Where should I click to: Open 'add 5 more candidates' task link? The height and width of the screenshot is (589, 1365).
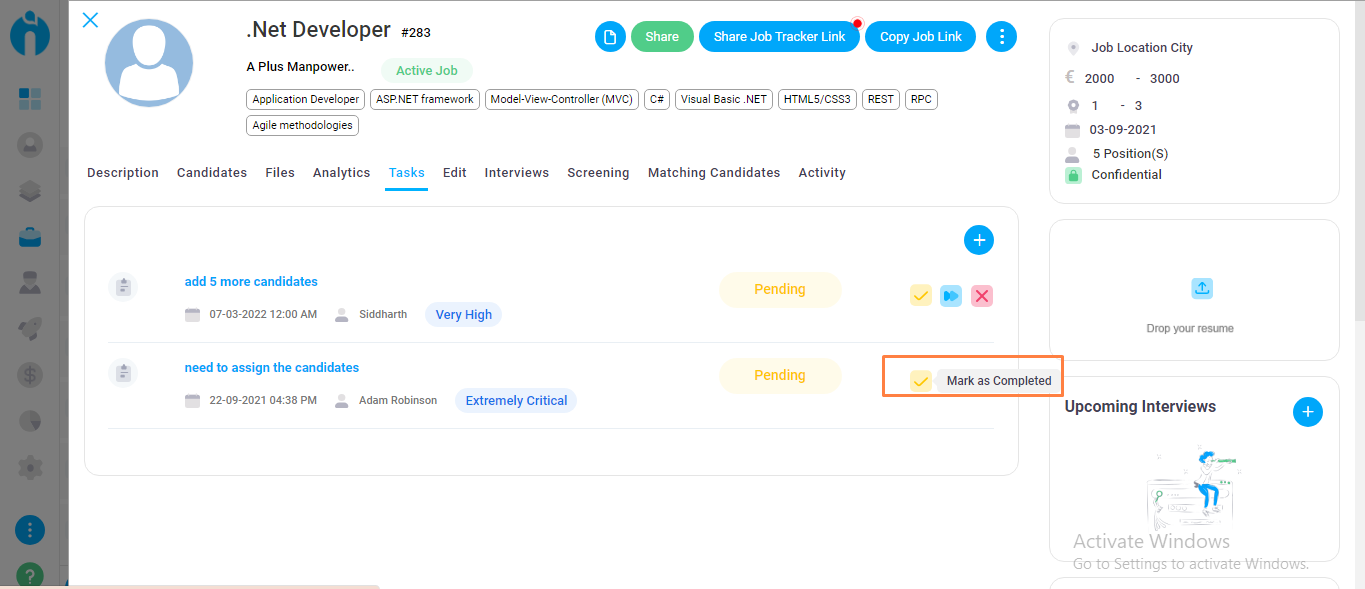point(251,282)
